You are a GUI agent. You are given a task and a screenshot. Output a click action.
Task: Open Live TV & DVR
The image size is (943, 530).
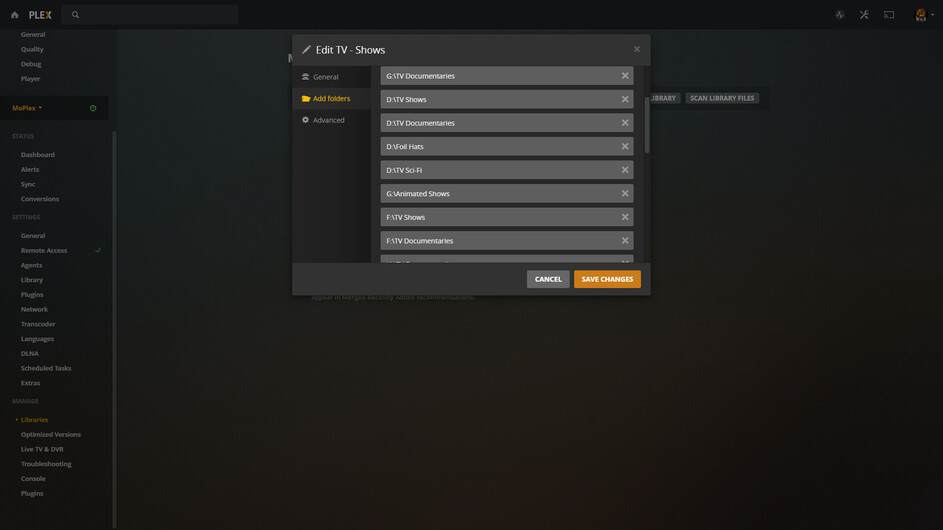pos(42,449)
